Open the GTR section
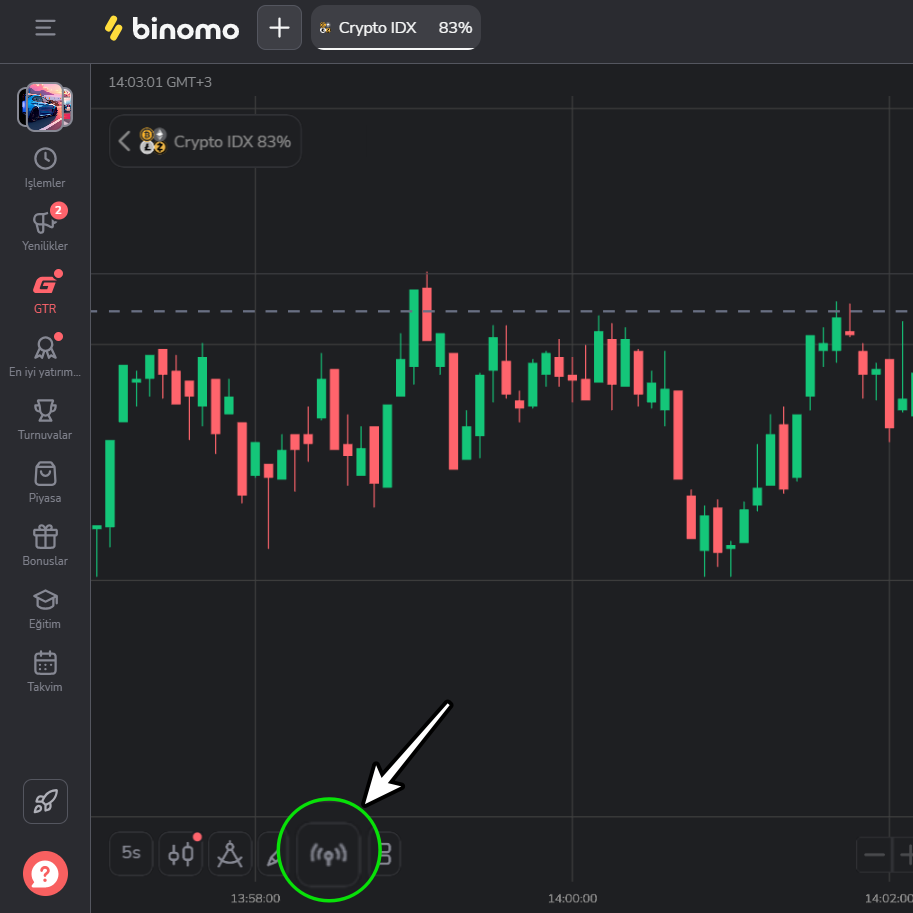Screen dimensions: 913x913 [x=45, y=293]
